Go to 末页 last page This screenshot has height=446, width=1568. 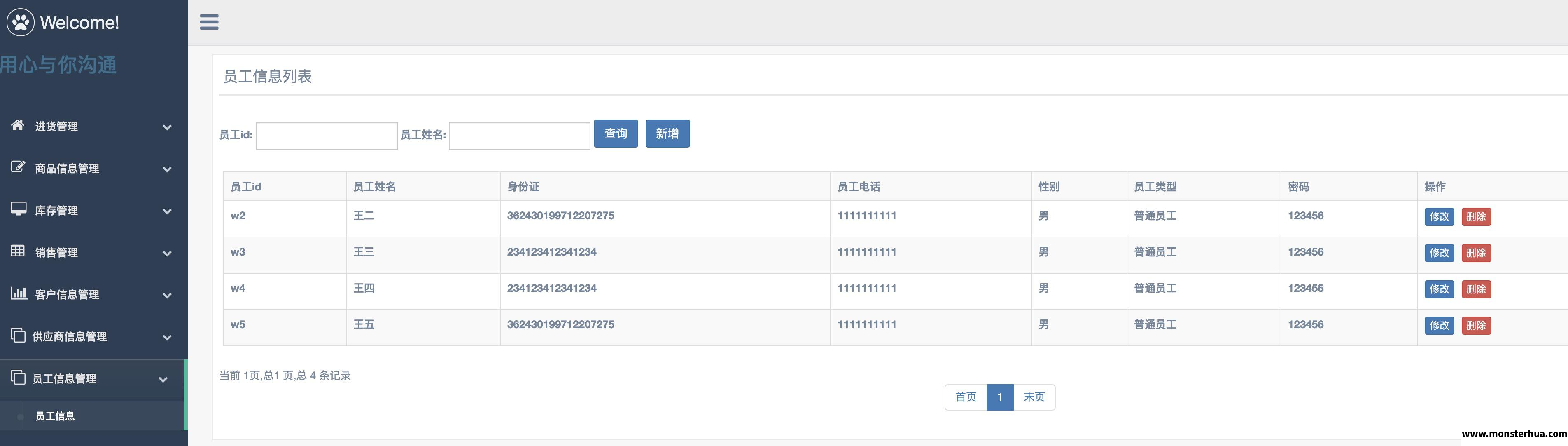pyautogui.click(x=1034, y=397)
